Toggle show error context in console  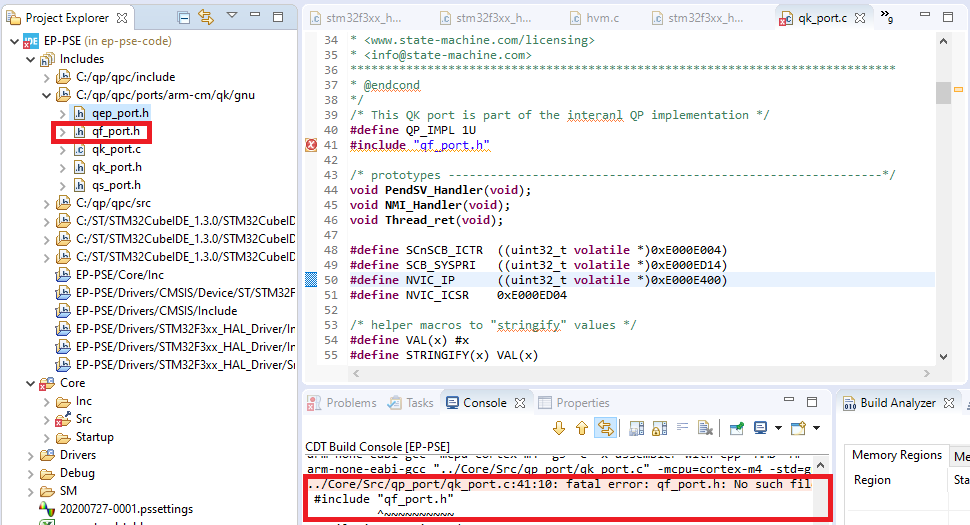point(605,428)
